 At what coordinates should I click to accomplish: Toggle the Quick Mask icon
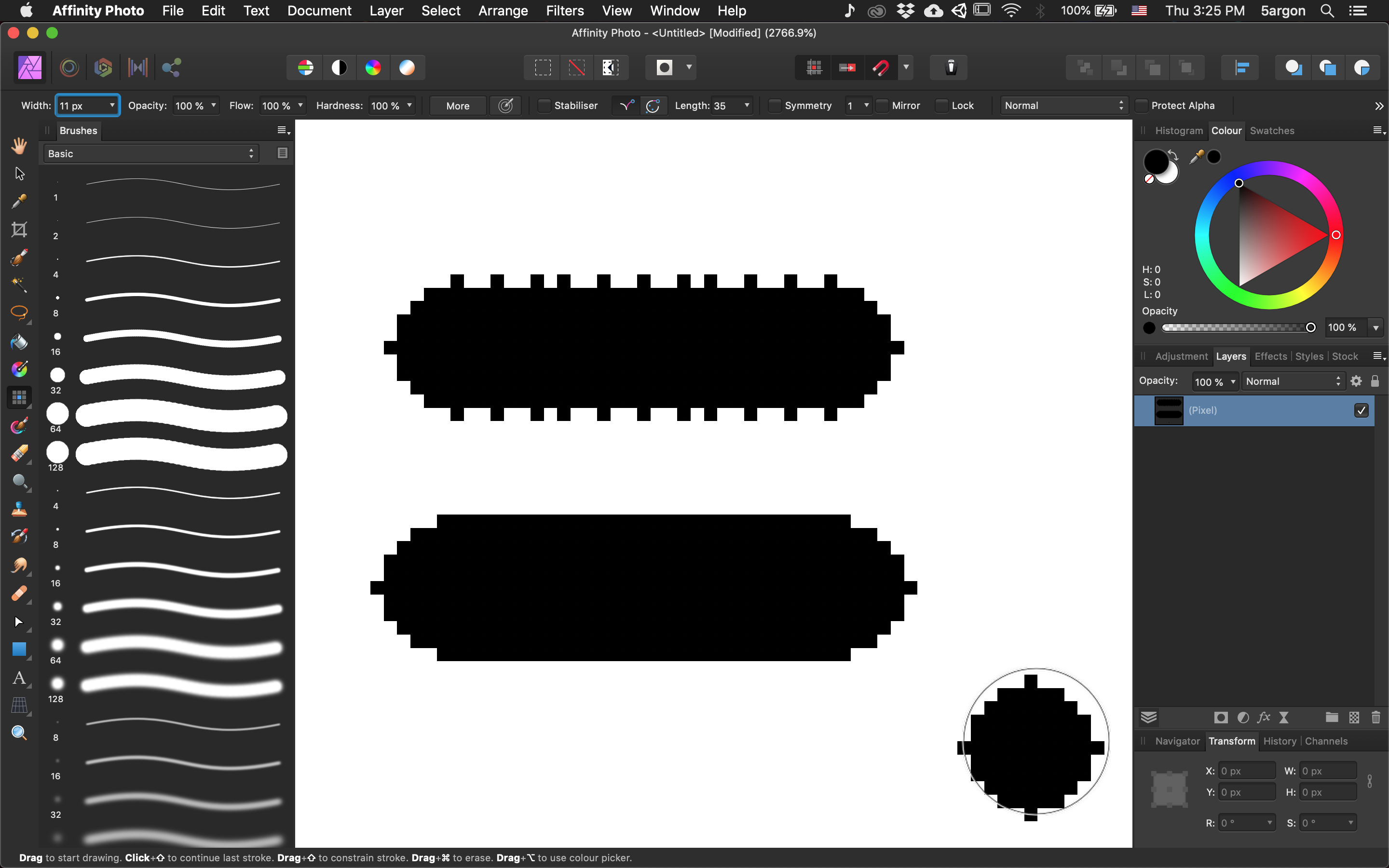click(665, 68)
